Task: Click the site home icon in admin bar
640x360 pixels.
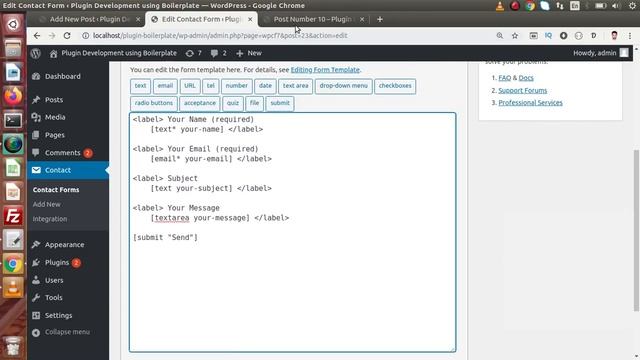Action: point(53,53)
